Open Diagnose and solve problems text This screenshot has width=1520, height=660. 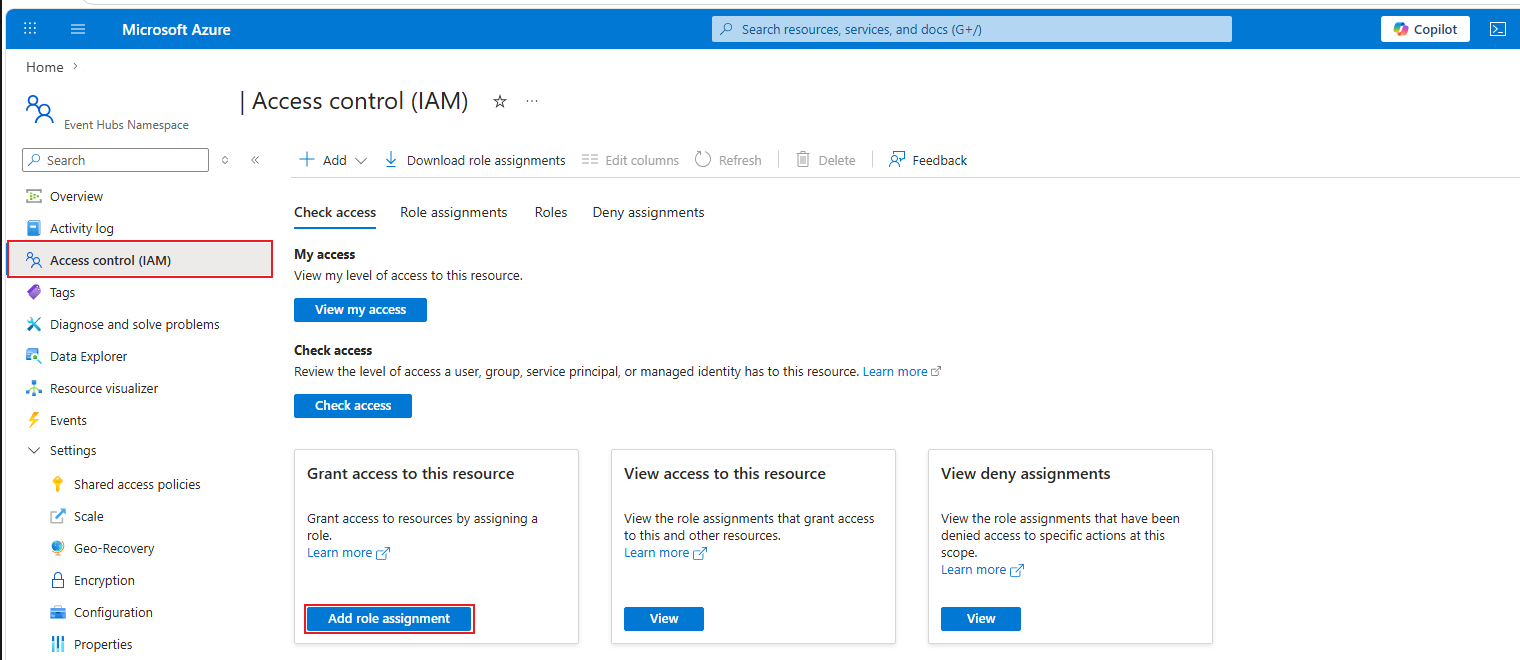click(135, 324)
